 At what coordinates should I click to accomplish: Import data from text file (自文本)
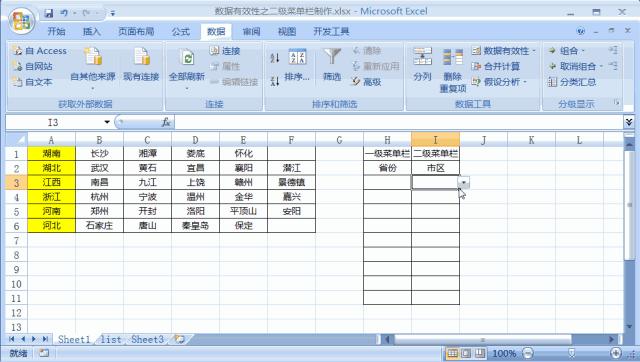pyautogui.click(x=33, y=82)
